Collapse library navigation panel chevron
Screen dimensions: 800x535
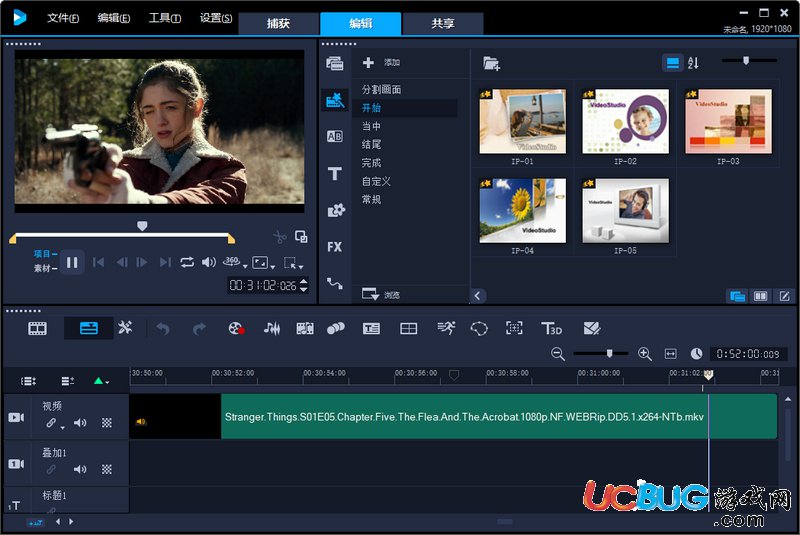coord(478,296)
